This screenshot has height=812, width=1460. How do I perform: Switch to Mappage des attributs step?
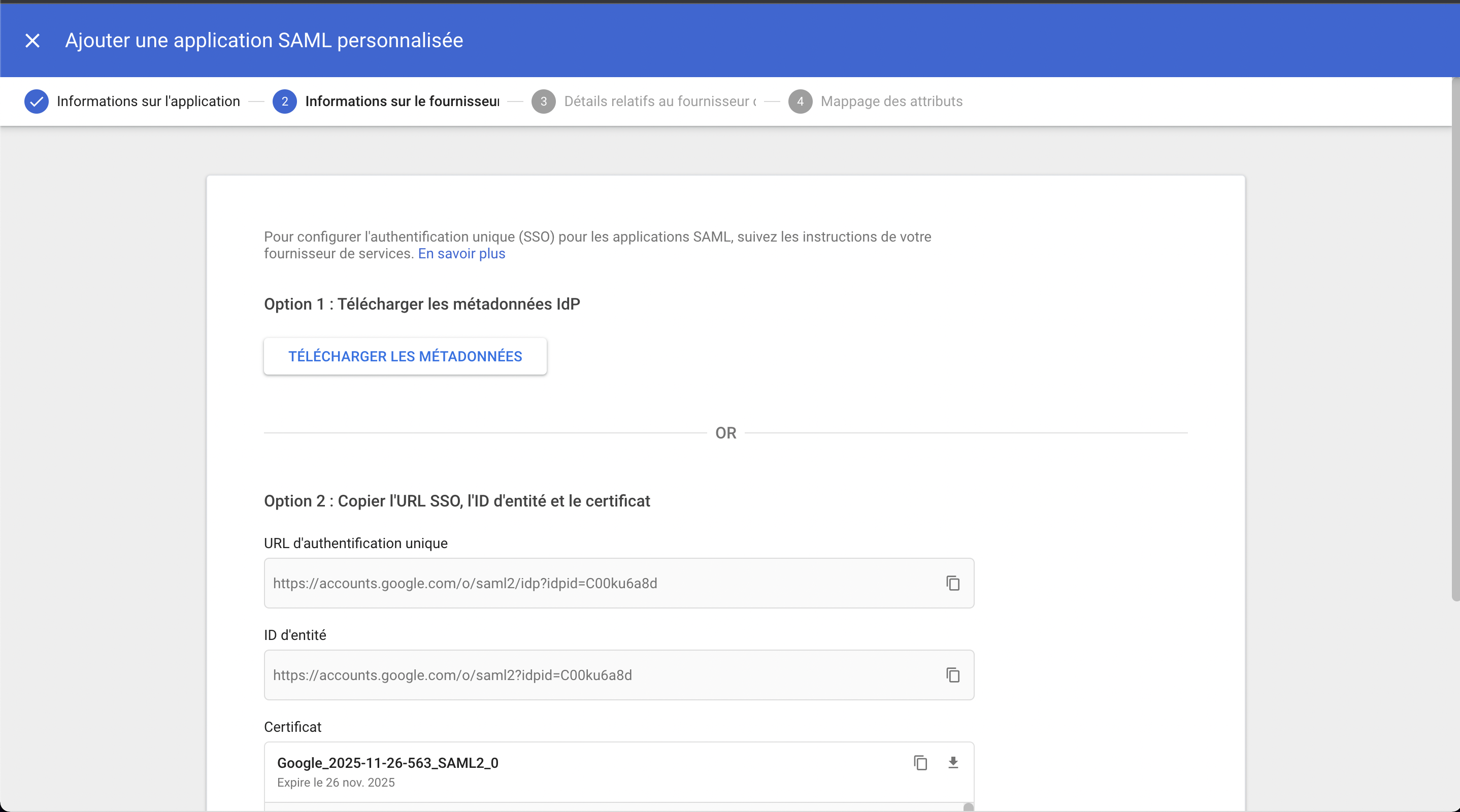coord(891,101)
